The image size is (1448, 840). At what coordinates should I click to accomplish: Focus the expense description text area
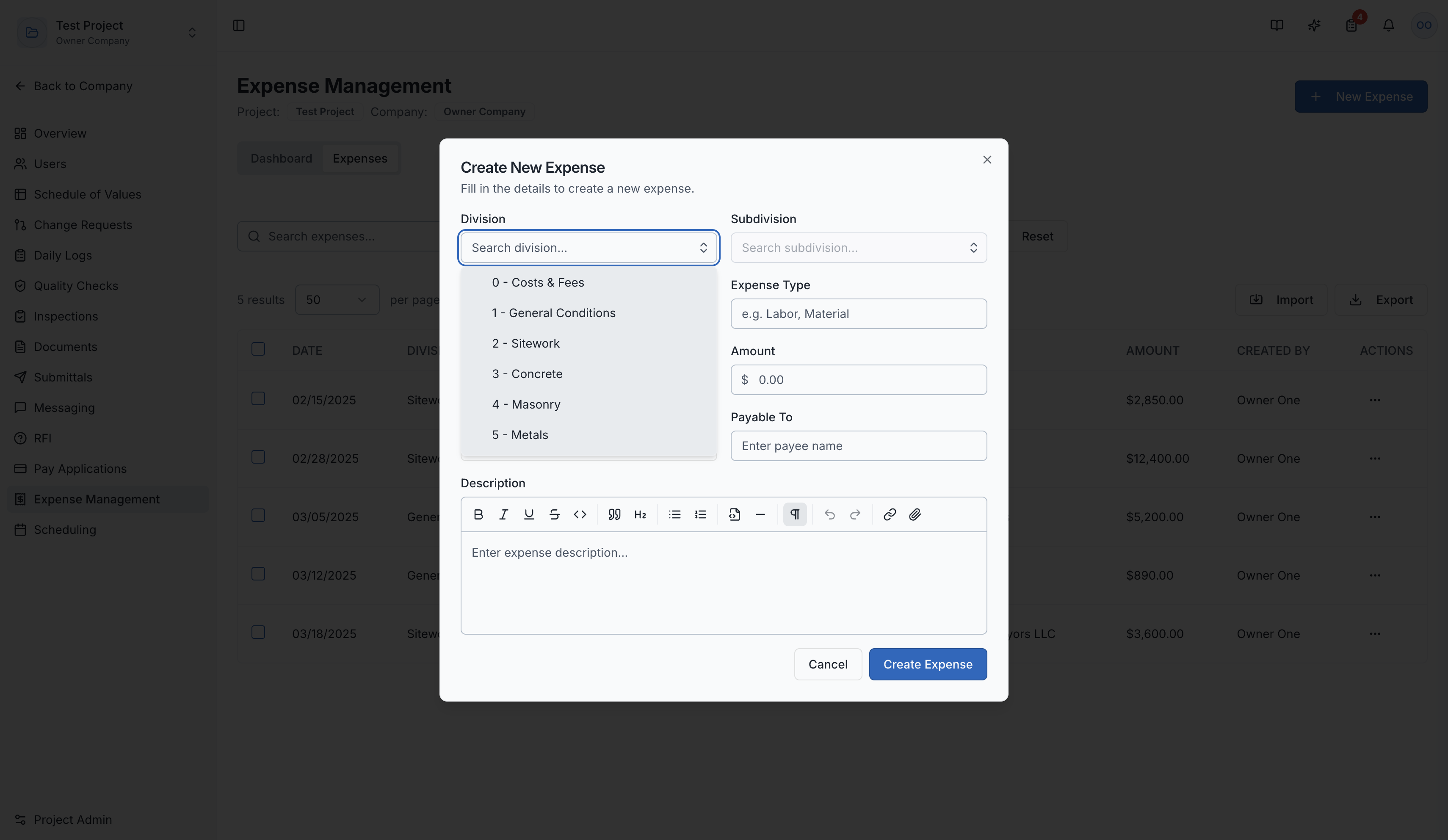pos(724,583)
